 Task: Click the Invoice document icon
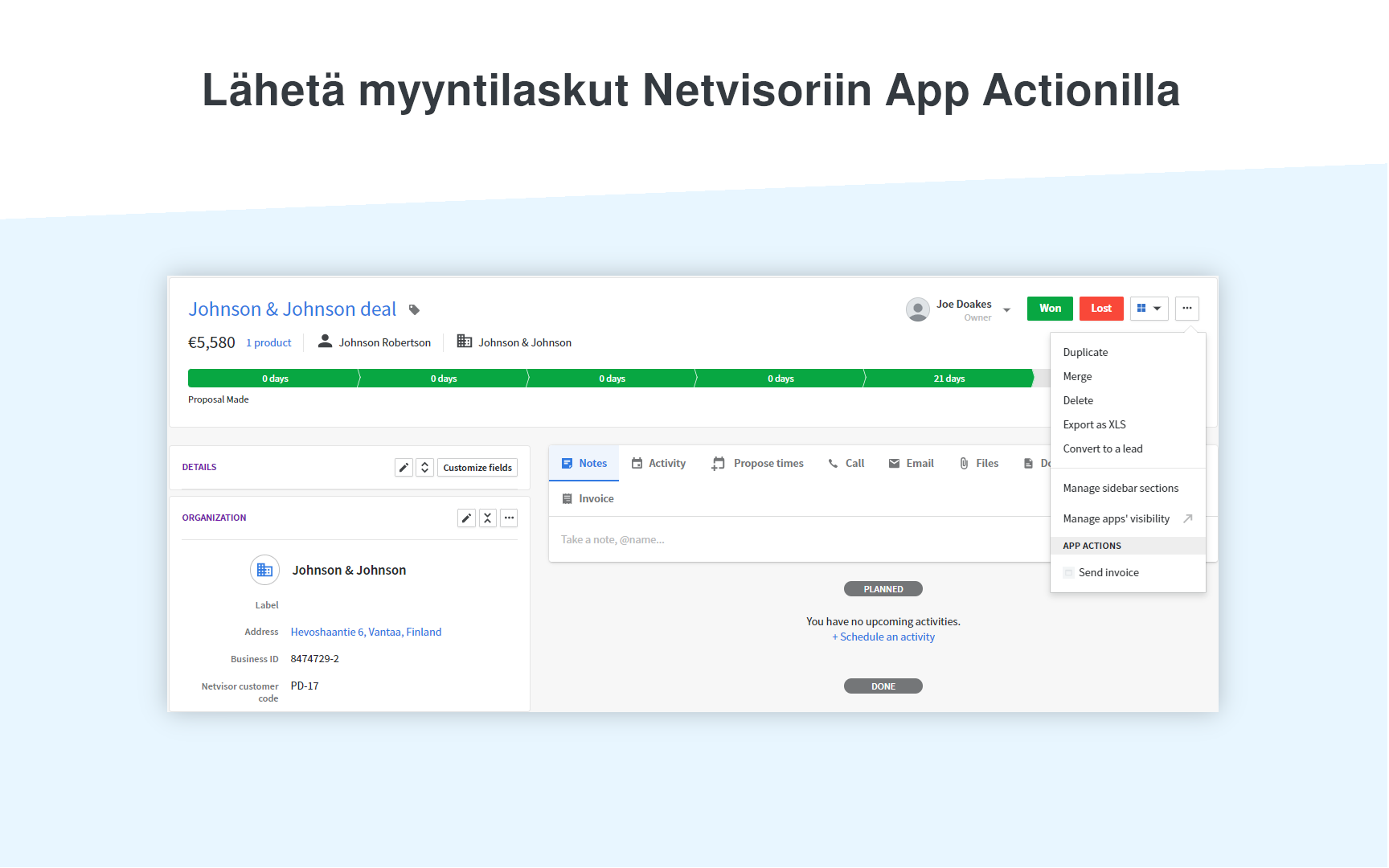pos(567,499)
